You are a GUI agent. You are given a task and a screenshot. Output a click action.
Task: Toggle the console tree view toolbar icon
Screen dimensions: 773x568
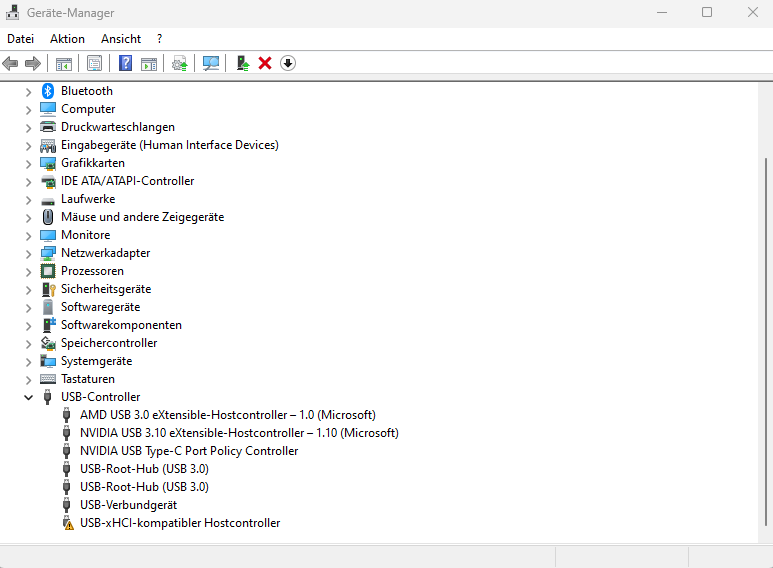pos(64,64)
